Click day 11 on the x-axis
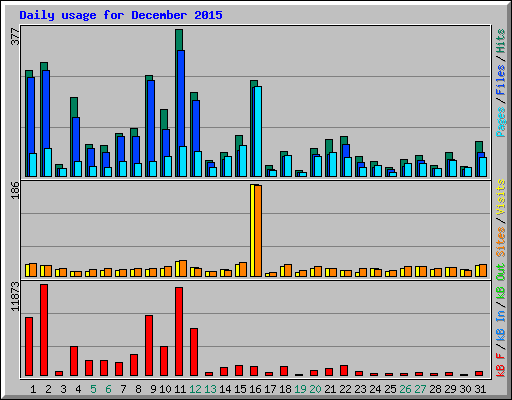Viewport: 512px width, 400px height. (x=180, y=389)
